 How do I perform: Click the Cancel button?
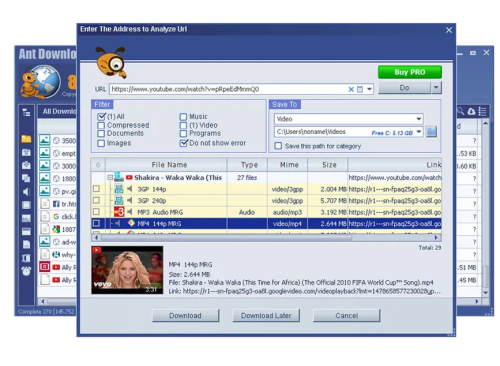pyautogui.click(x=347, y=315)
